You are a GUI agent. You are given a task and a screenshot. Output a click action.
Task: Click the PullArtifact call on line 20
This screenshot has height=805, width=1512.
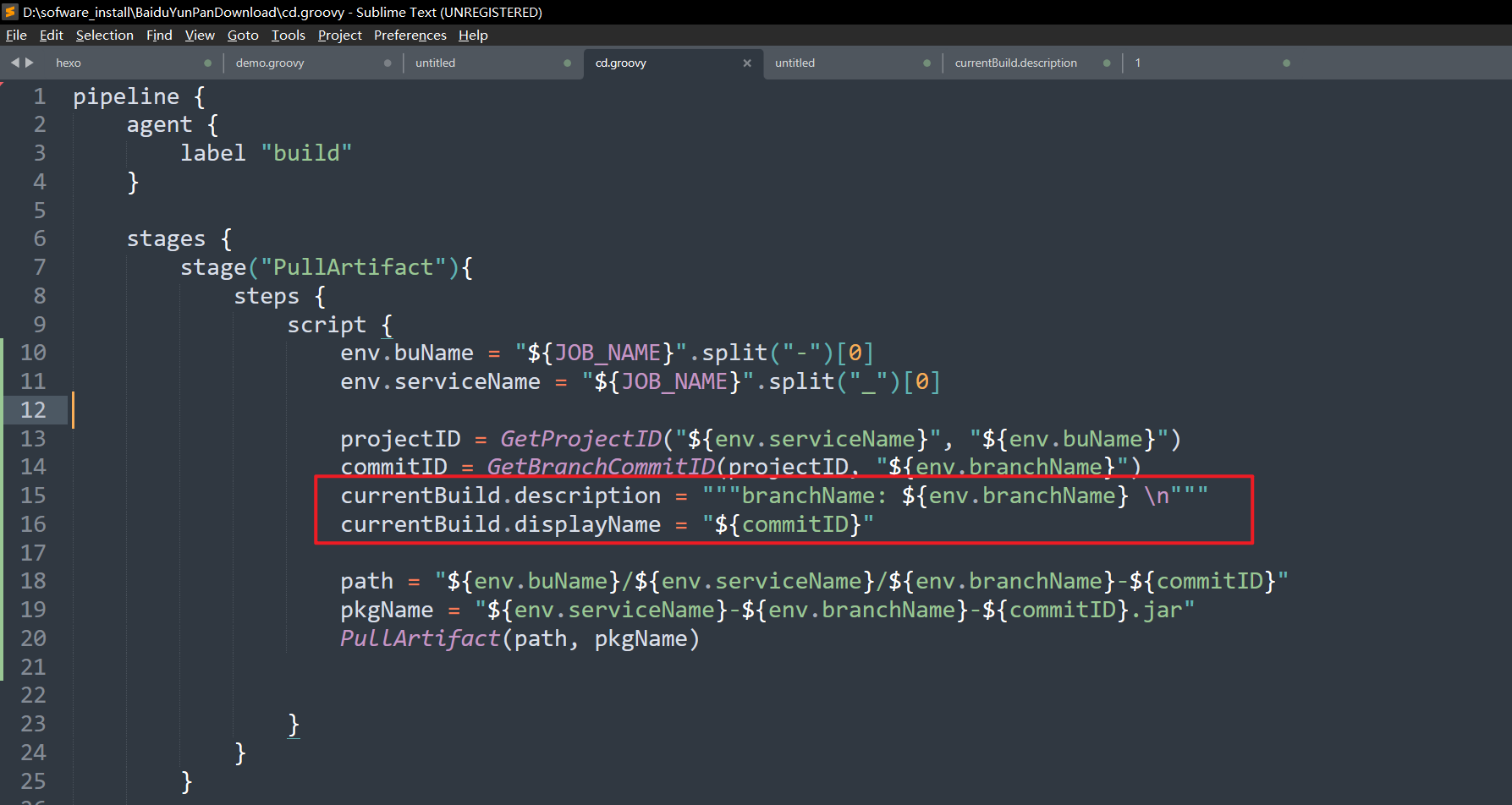[420, 638]
